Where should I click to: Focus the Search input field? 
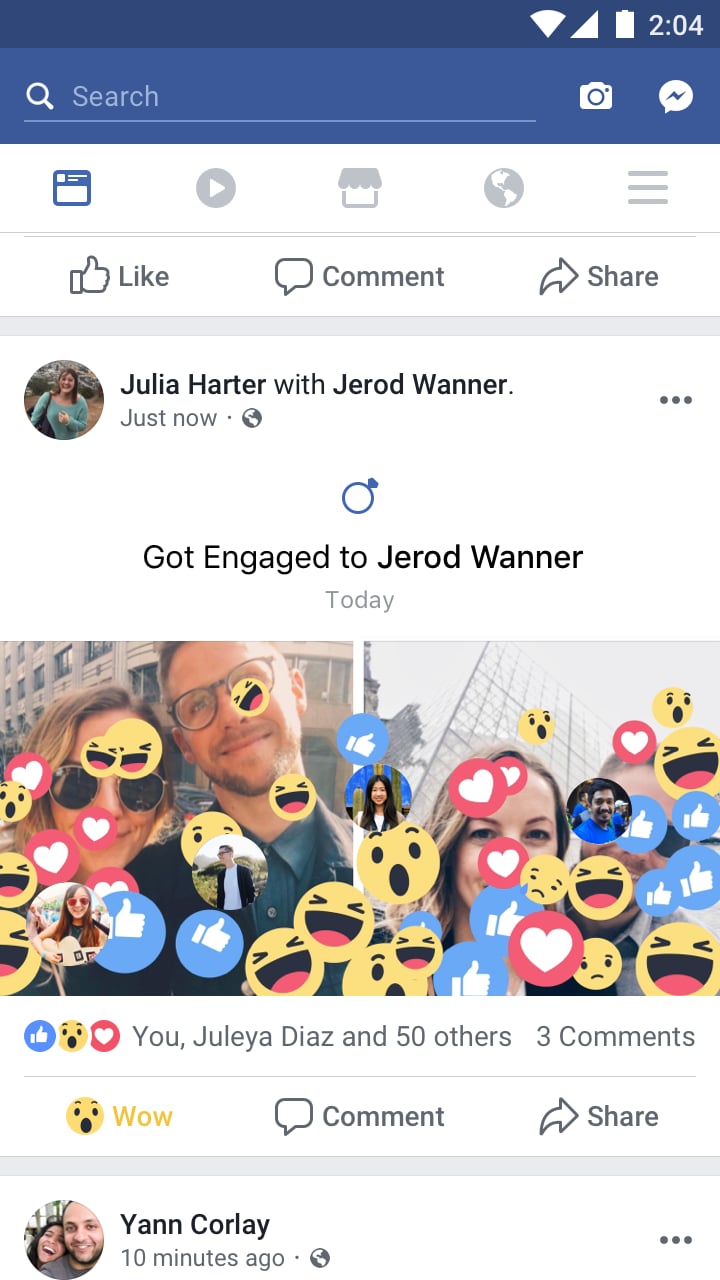click(280, 97)
